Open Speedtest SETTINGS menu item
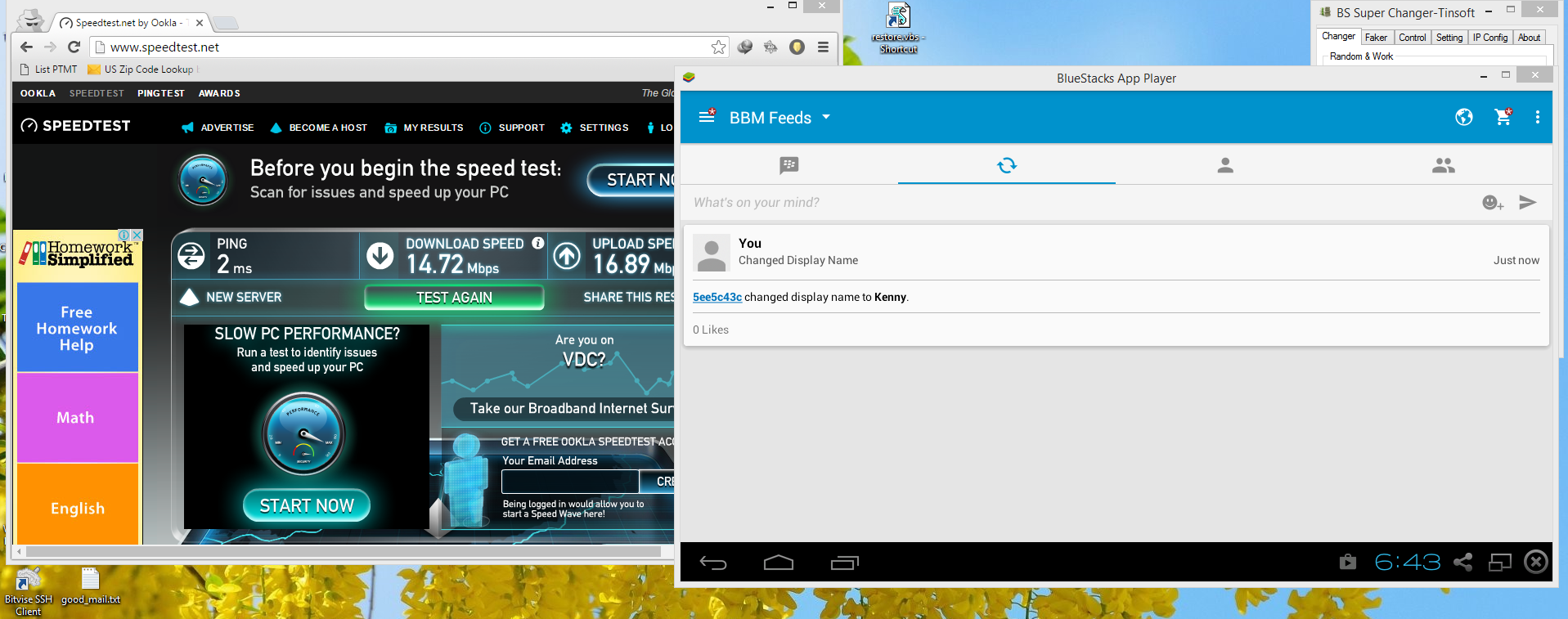The height and width of the screenshot is (619, 1568). [594, 128]
